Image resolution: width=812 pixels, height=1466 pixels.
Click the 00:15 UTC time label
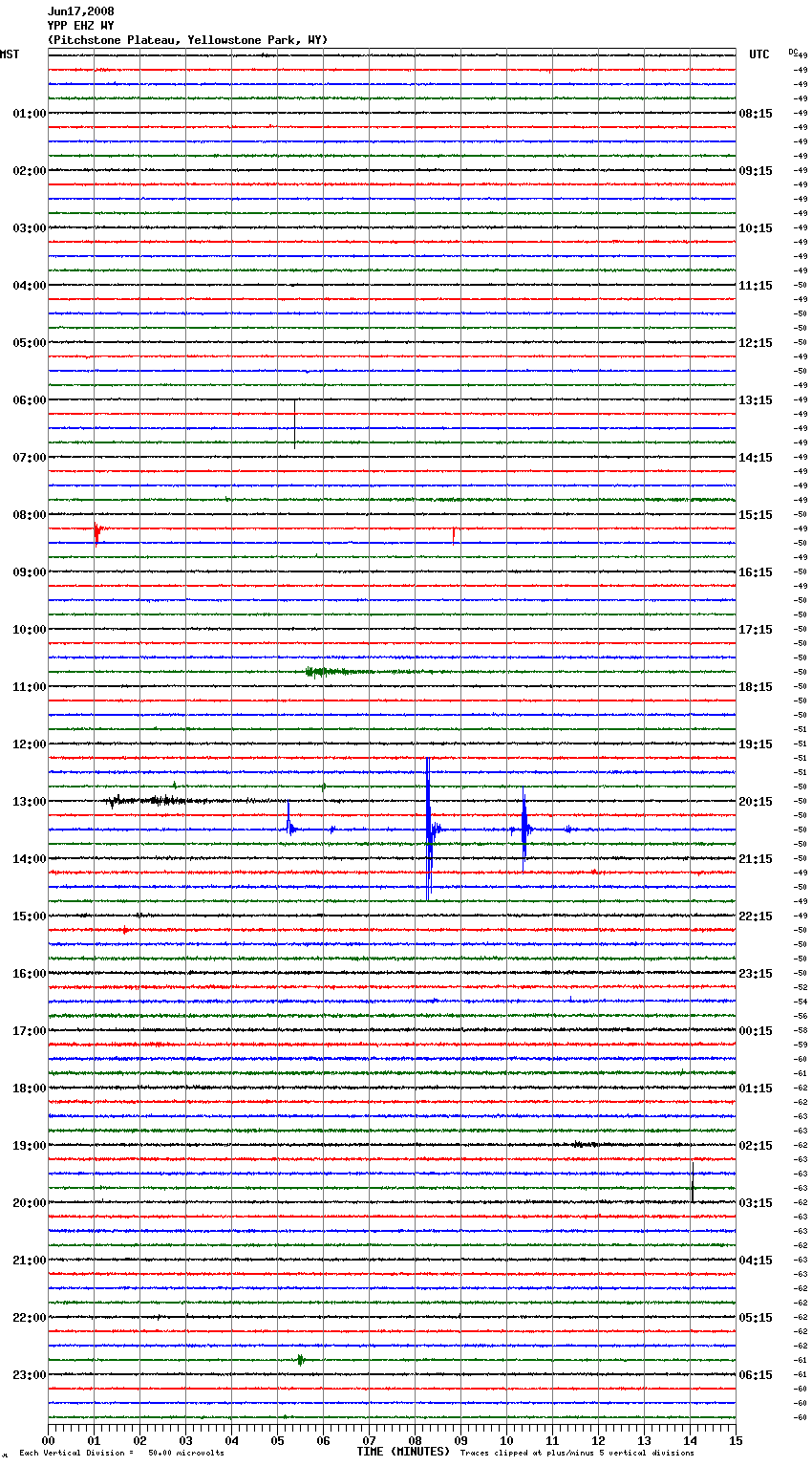[x=756, y=1031]
